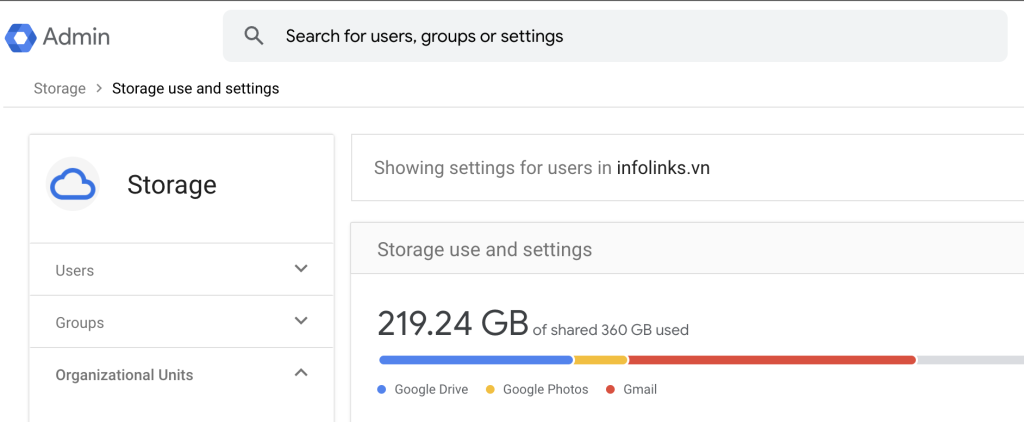Collapse the Organizational Units section chevron
Image resolution: width=1024 pixels, height=422 pixels.
pos(301,373)
